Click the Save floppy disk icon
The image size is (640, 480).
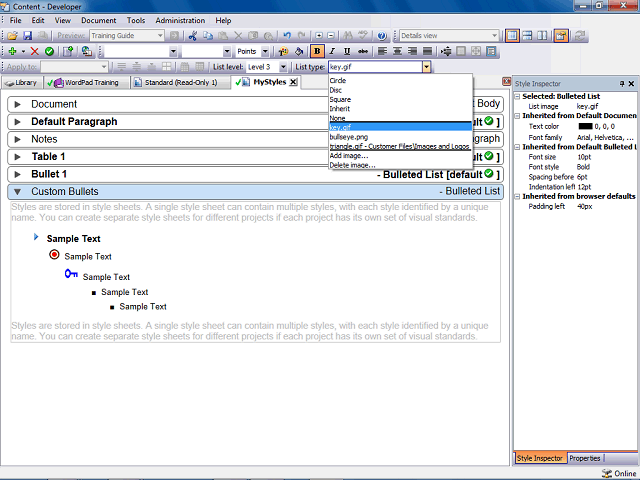click(x=27, y=36)
